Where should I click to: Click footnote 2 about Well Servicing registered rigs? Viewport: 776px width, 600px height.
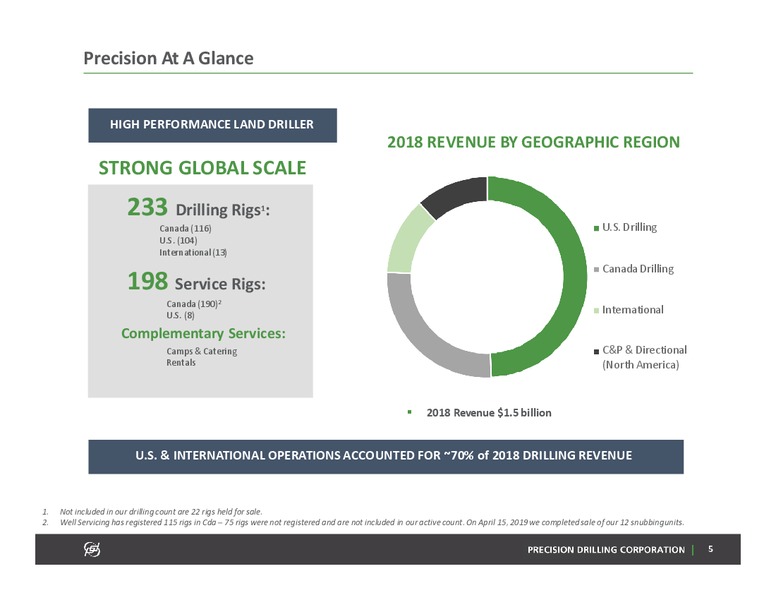tap(372, 523)
